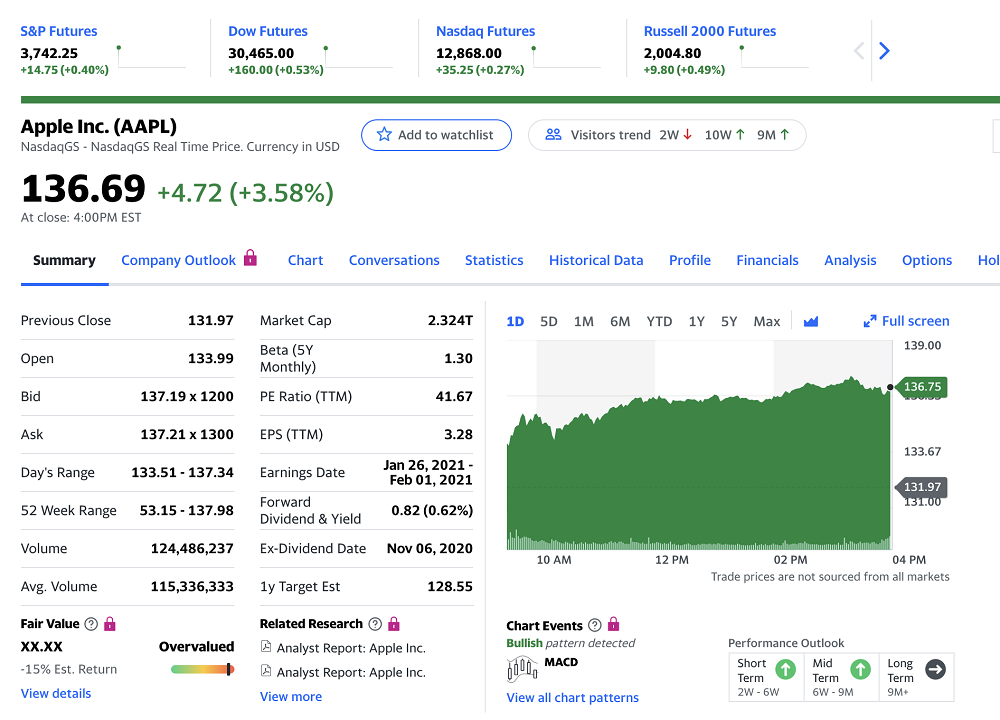Click the Long Term sideways arrow icon
1000x720 pixels.
[x=936, y=669]
